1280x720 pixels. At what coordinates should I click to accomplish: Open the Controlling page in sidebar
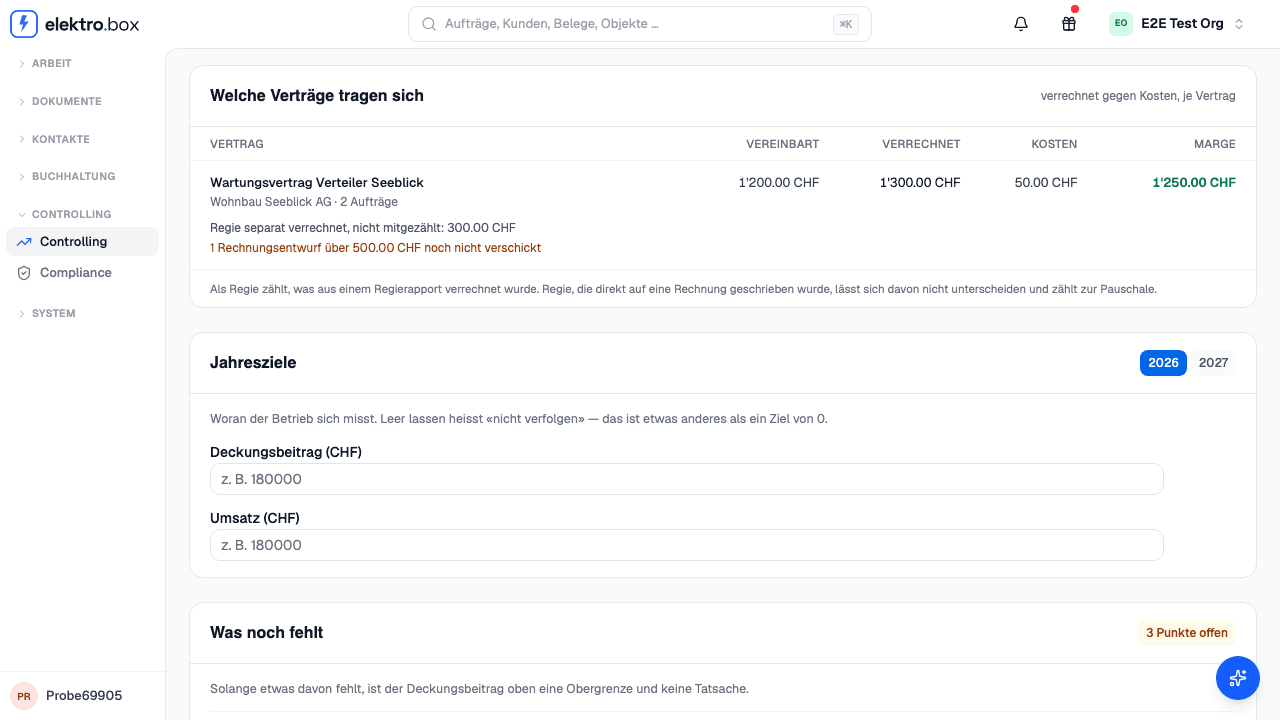click(x=82, y=242)
